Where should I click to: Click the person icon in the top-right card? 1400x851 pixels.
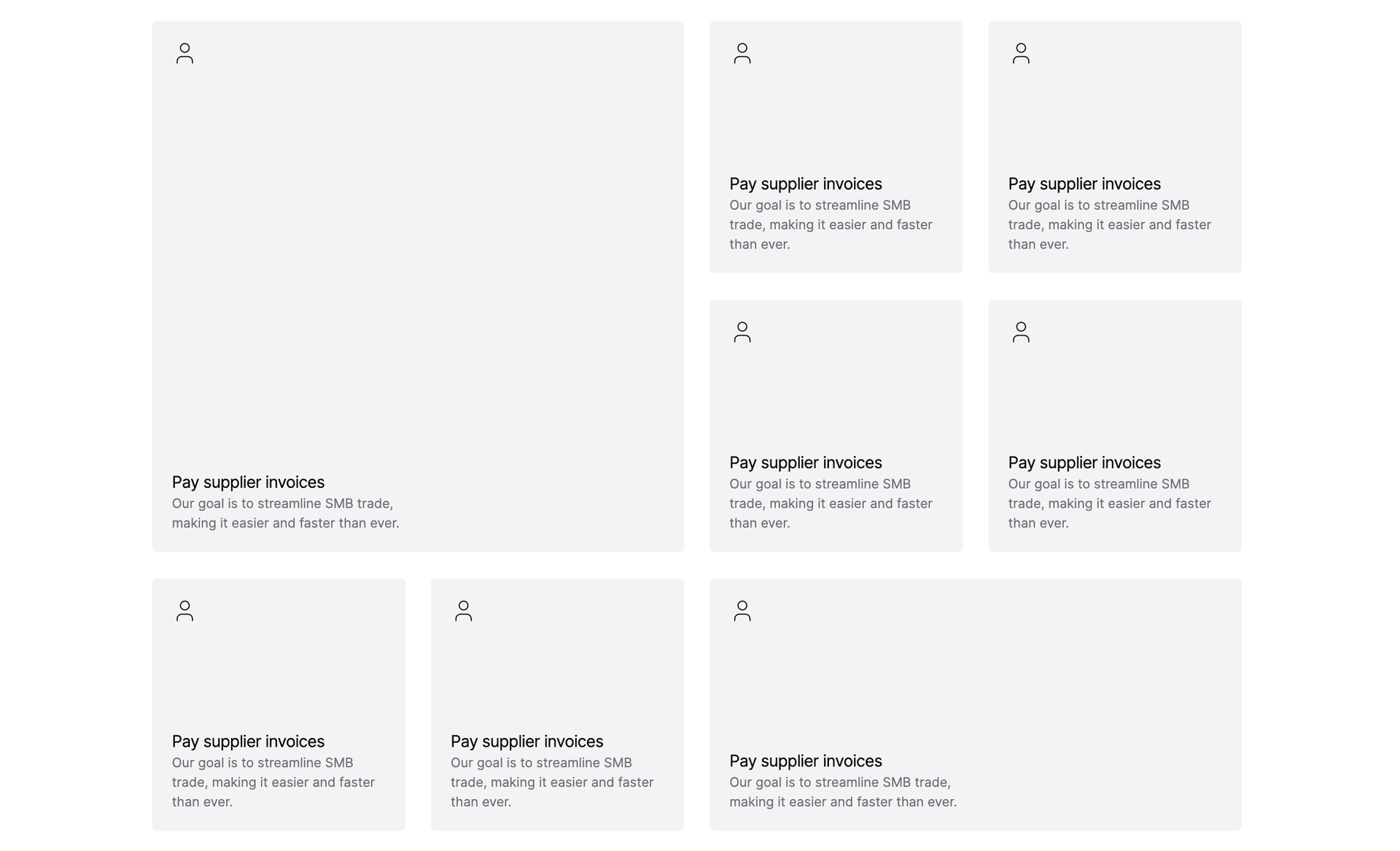(1020, 53)
